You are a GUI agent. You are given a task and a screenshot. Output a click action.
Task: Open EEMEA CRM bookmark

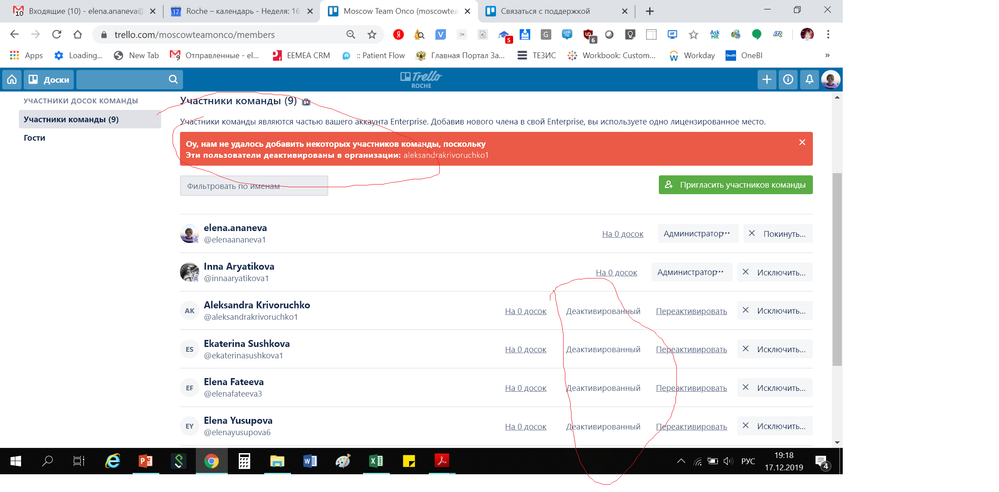coord(301,55)
